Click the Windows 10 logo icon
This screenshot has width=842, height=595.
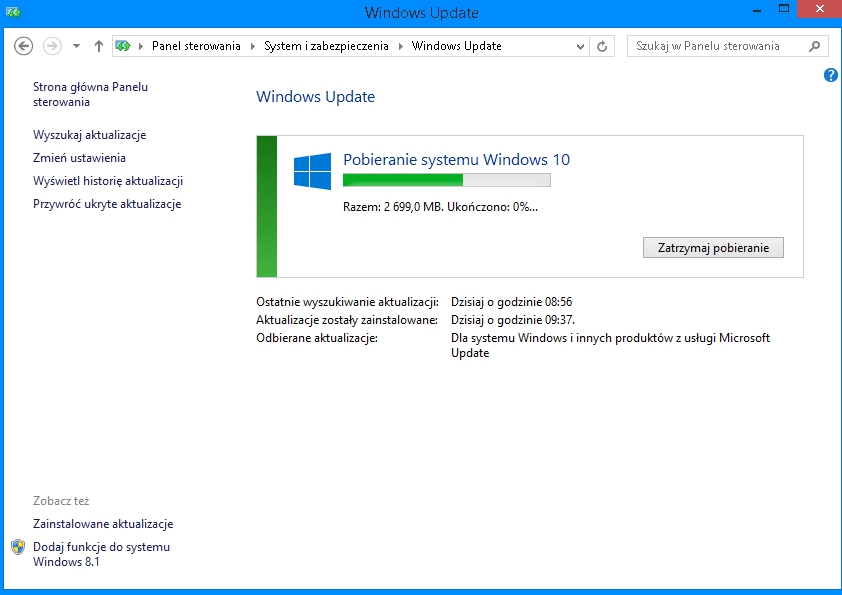[x=313, y=171]
